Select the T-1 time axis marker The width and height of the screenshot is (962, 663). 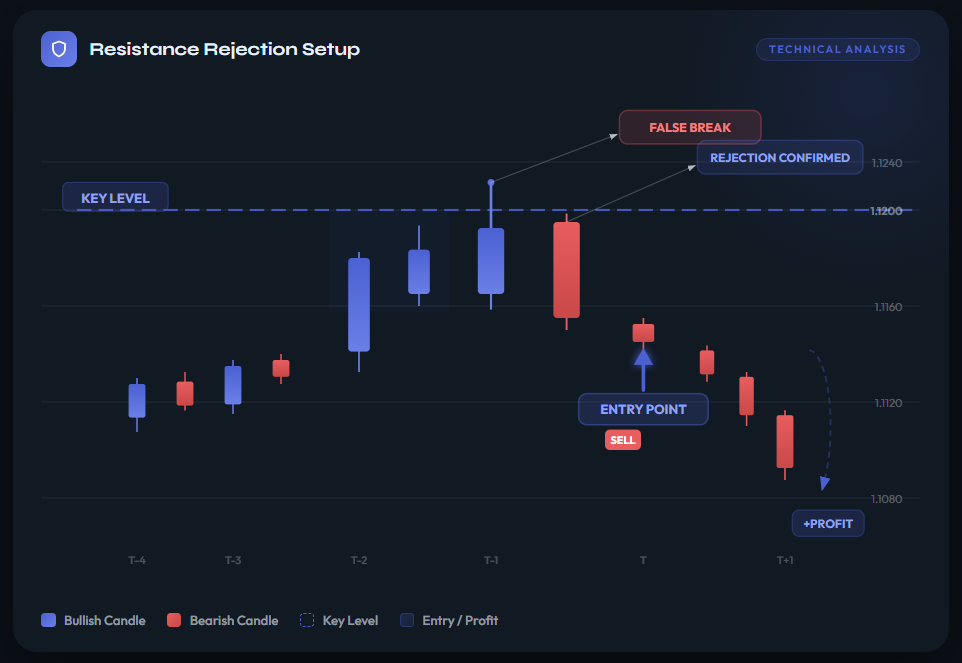pyautogui.click(x=491, y=560)
